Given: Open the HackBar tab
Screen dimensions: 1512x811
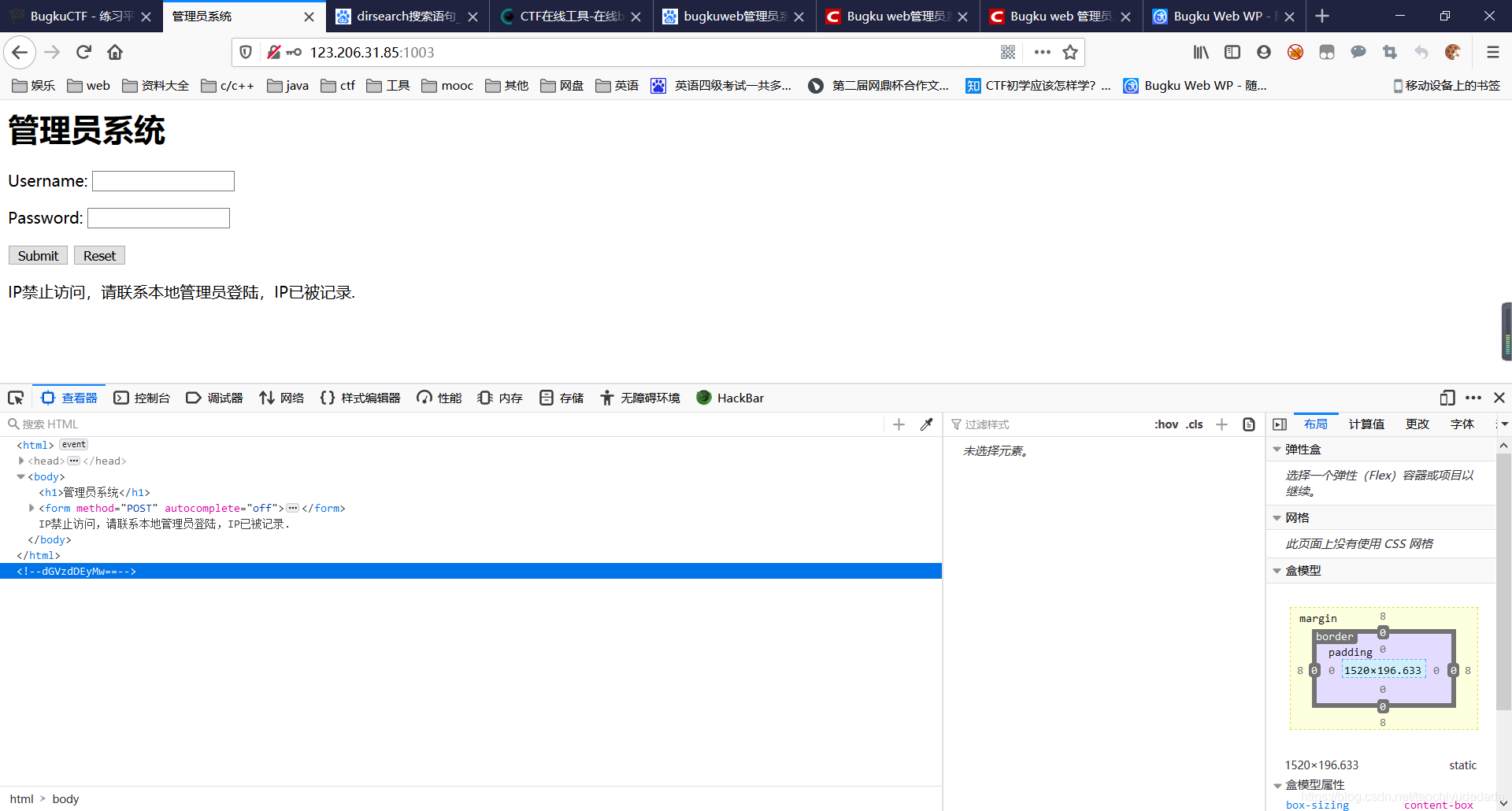Looking at the screenshot, I should click(x=730, y=398).
